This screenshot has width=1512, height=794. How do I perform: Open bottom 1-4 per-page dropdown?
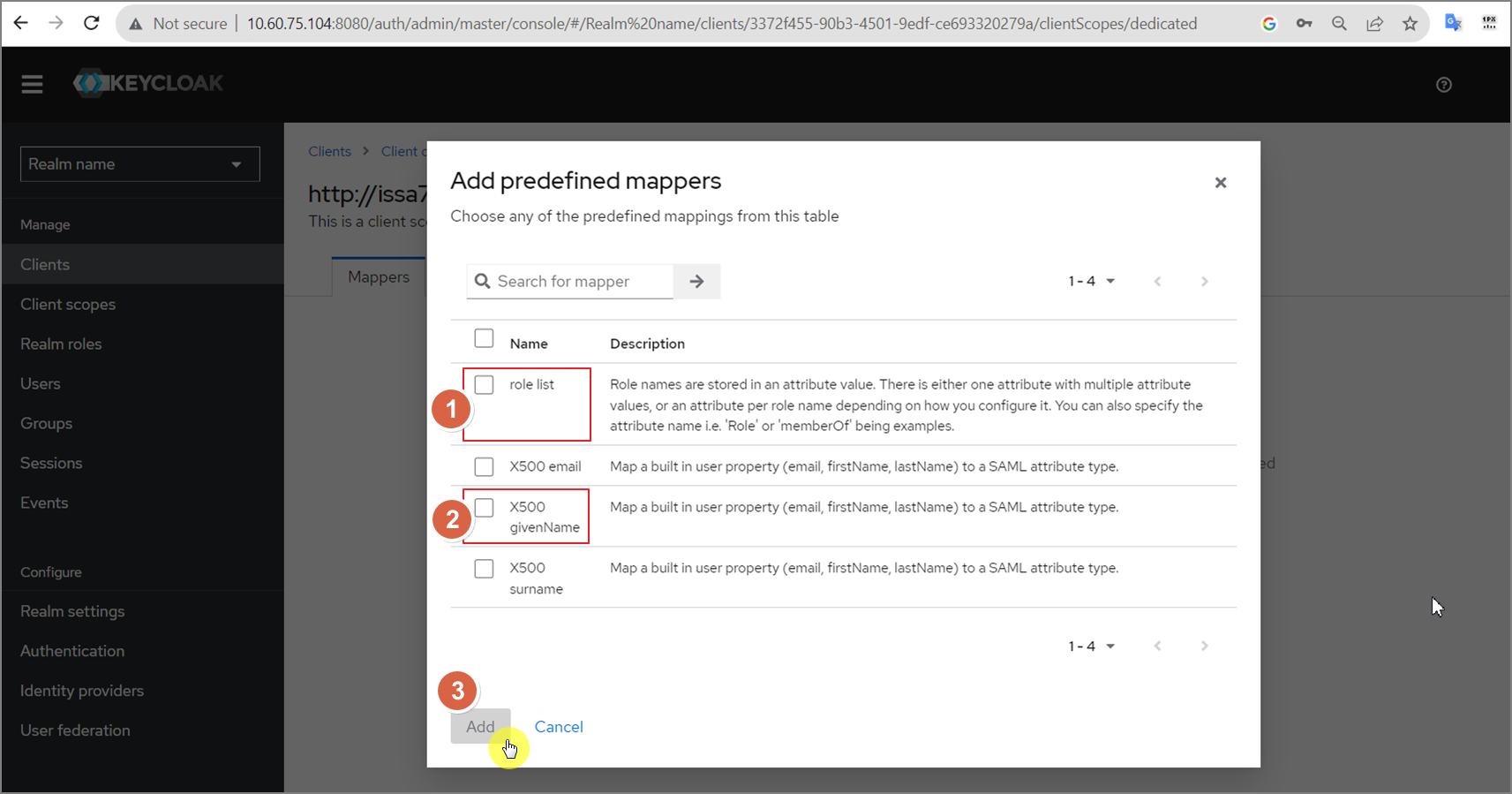point(1092,646)
